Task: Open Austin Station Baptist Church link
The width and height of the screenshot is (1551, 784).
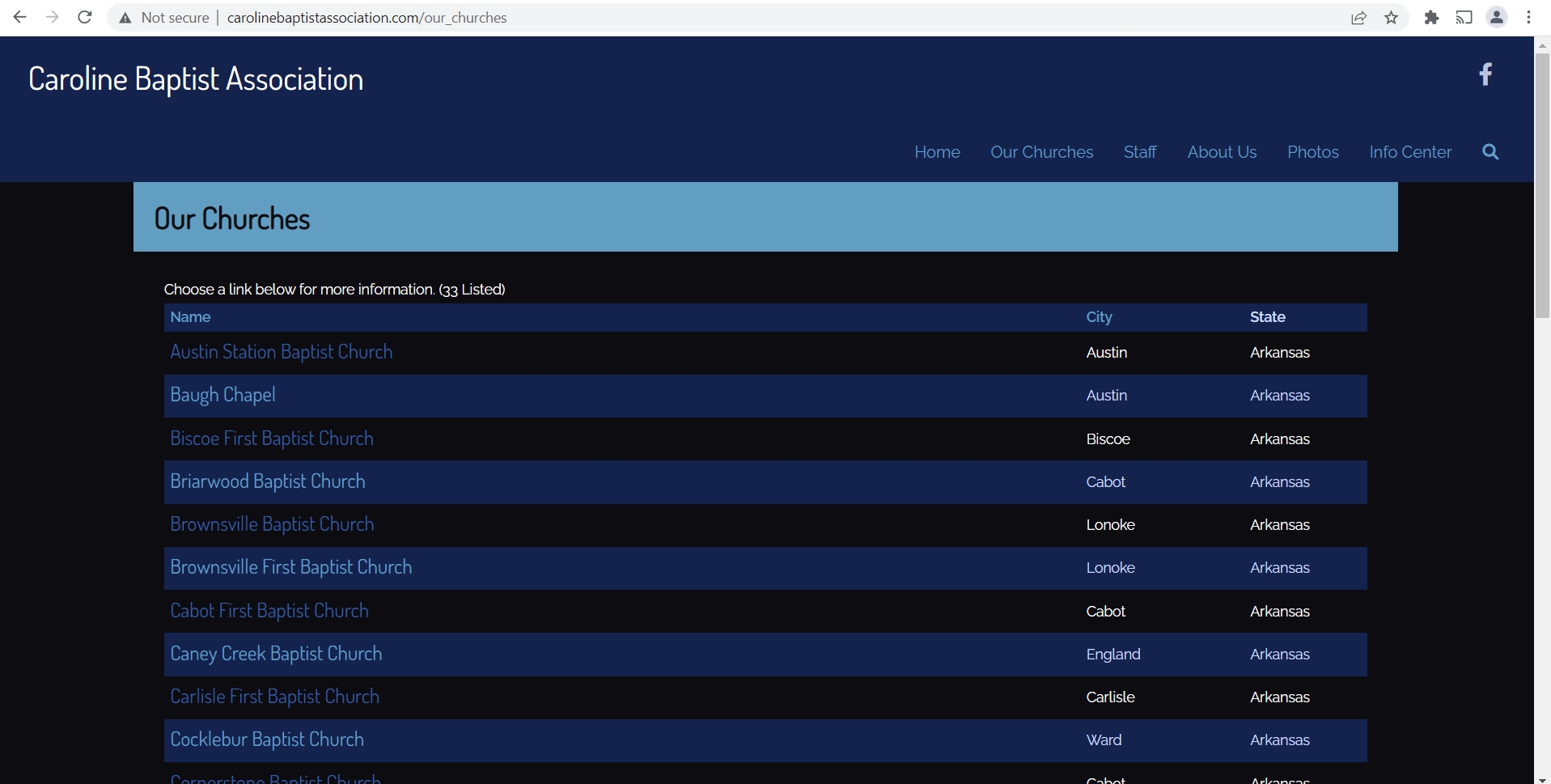Action: click(282, 352)
